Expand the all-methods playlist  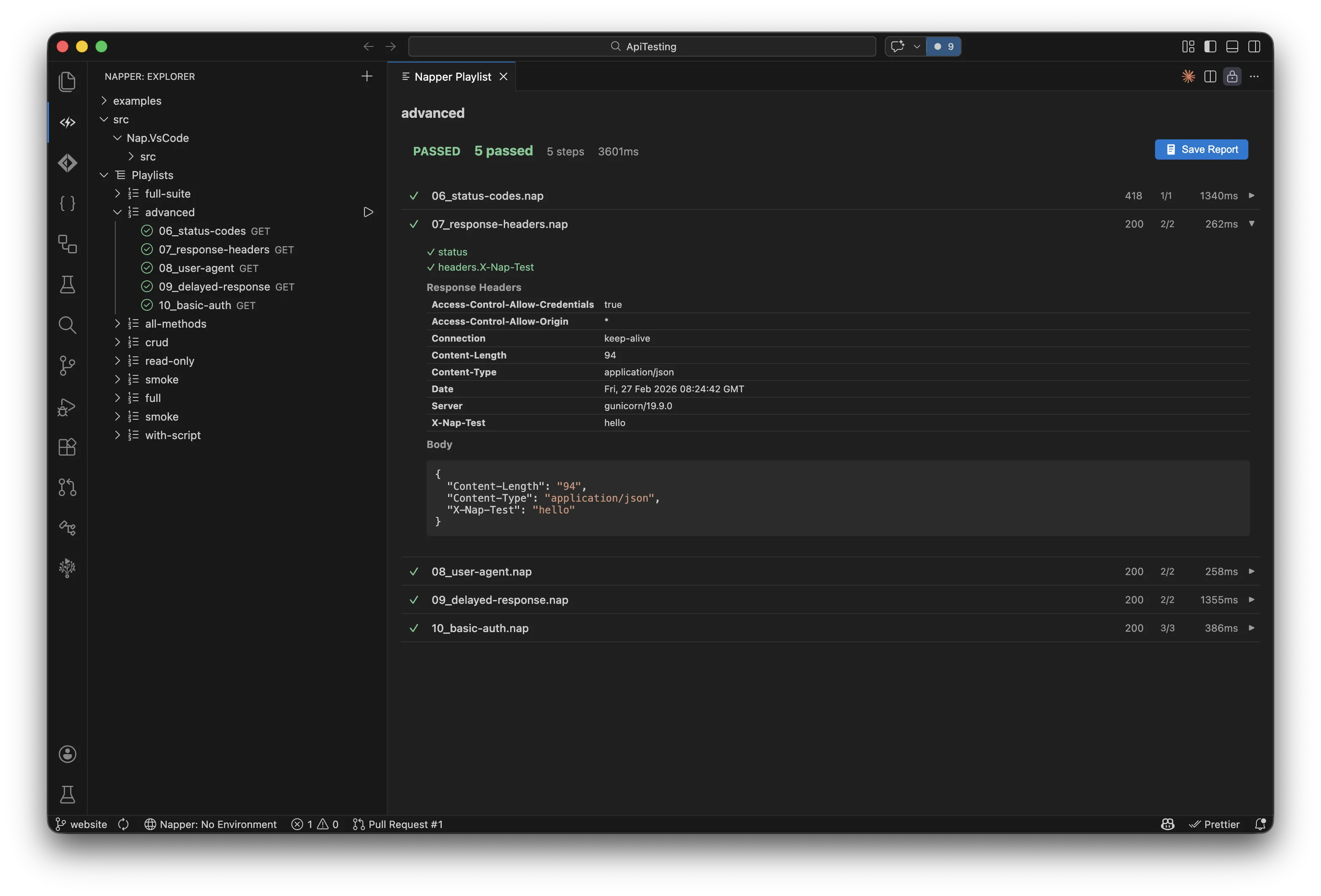pyautogui.click(x=118, y=323)
